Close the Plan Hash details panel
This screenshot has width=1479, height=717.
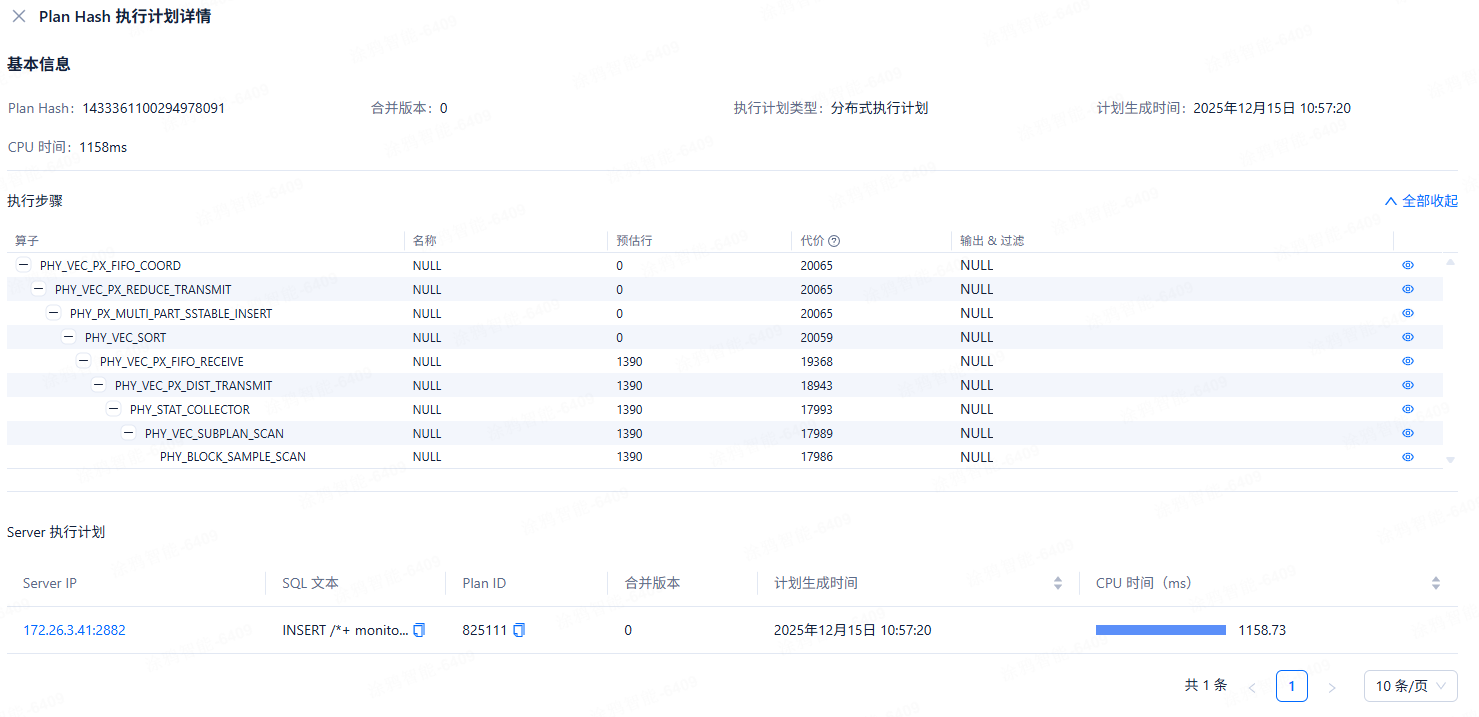tap(19, 16)
